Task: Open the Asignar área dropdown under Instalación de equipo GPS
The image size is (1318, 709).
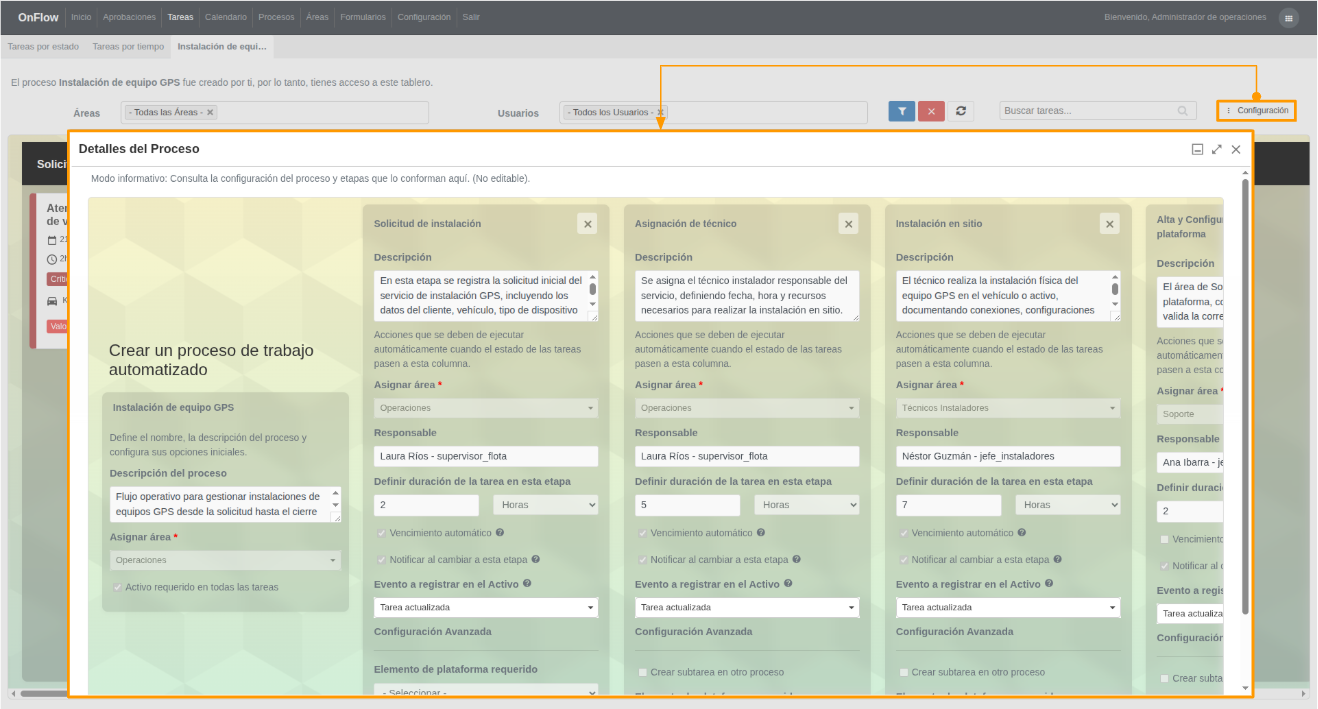Action: click(x=225, y=560)
